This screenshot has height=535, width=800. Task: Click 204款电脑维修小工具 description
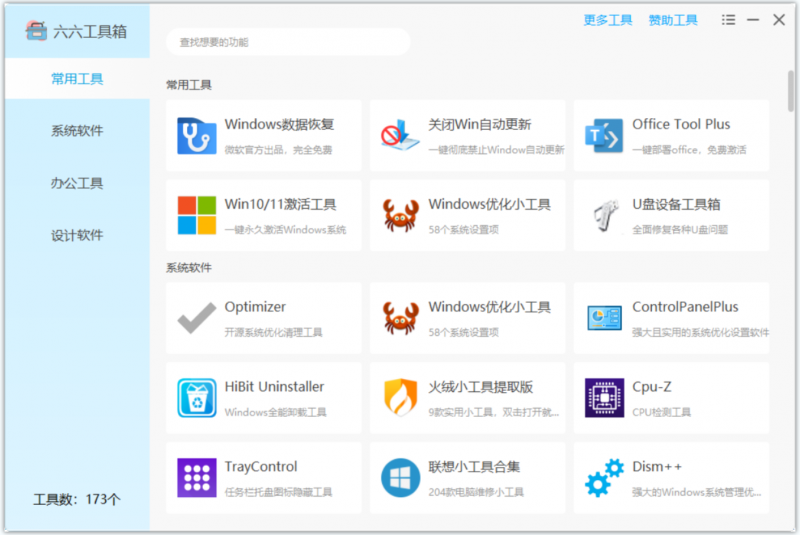476,492
